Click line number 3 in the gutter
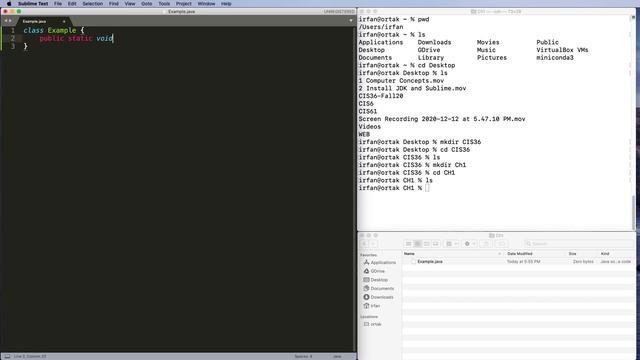The image size is (640, 360). [13, 46]
